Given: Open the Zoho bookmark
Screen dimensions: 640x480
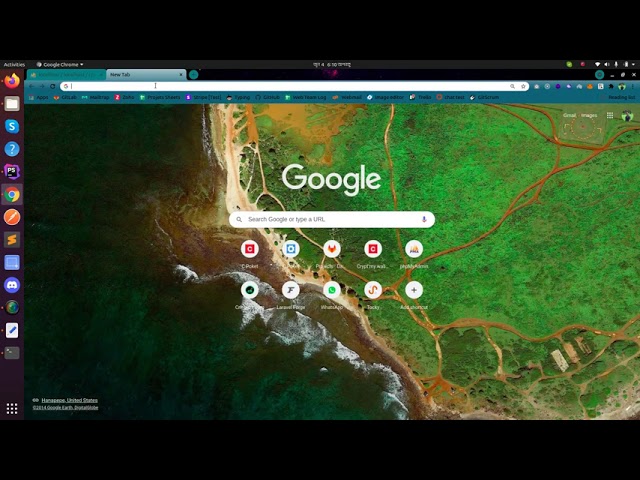Looking at the screenshot, I should coord(124,97).
